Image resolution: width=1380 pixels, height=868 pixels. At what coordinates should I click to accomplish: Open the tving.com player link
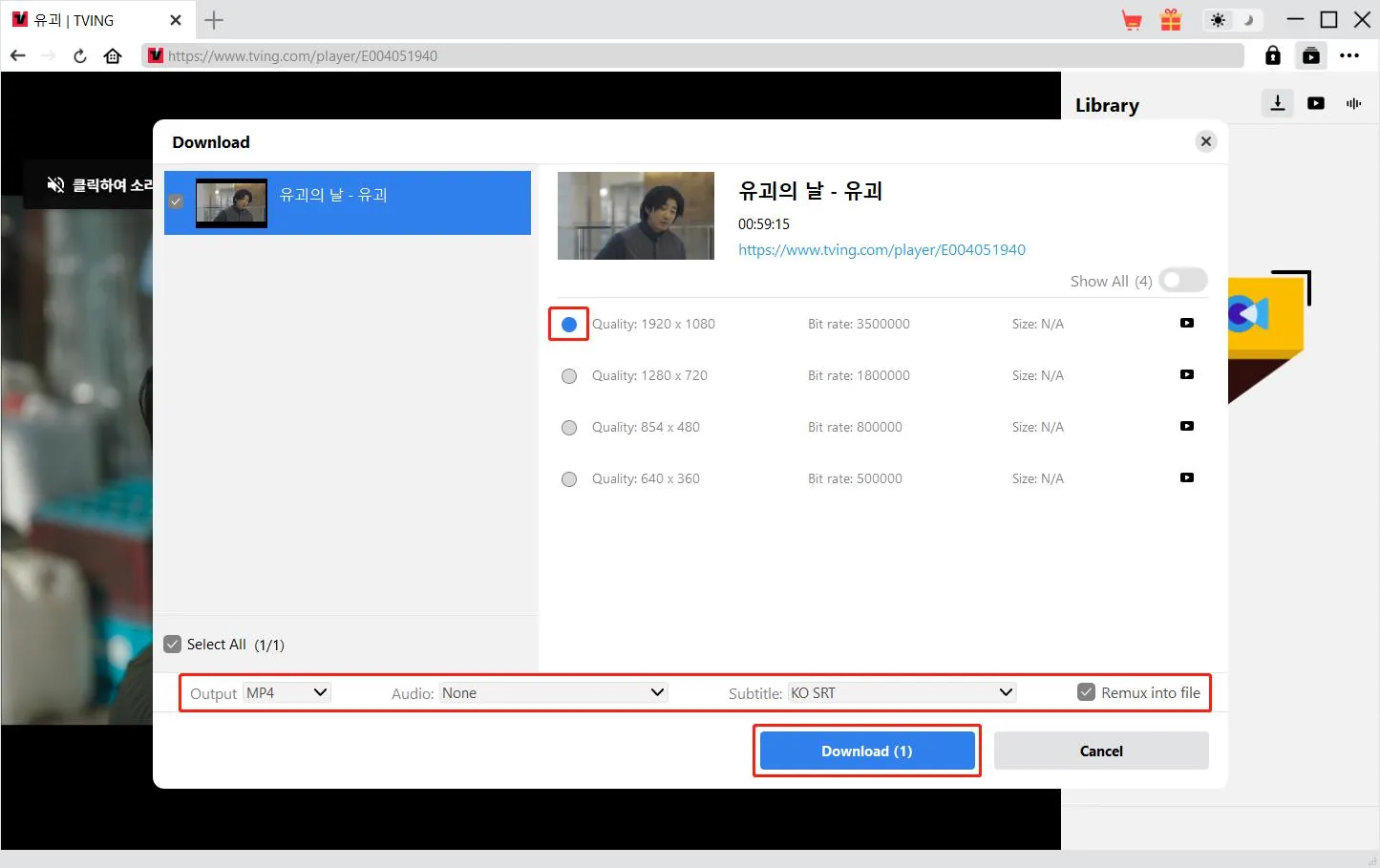click(x=881, y=250)
